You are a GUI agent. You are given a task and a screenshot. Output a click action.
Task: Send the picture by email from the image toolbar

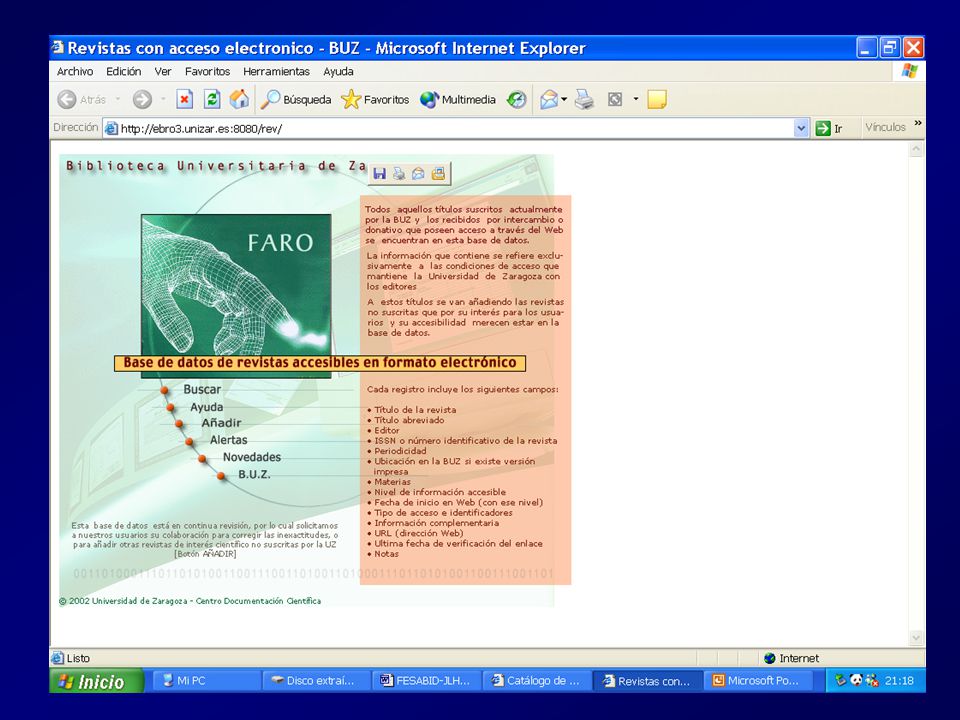(418, 174)
